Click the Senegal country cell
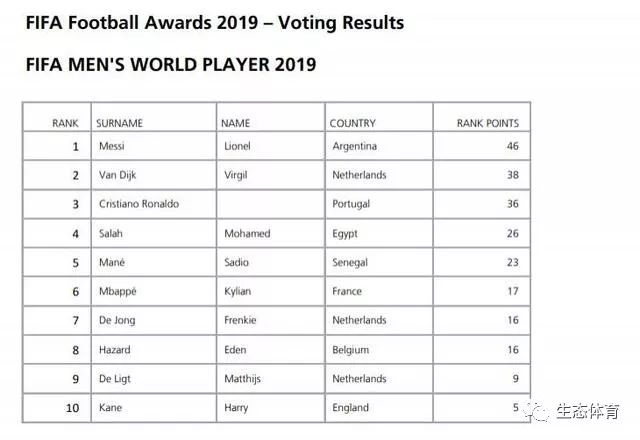Viewport: 640px width, 440px height. tap(379, 262)
